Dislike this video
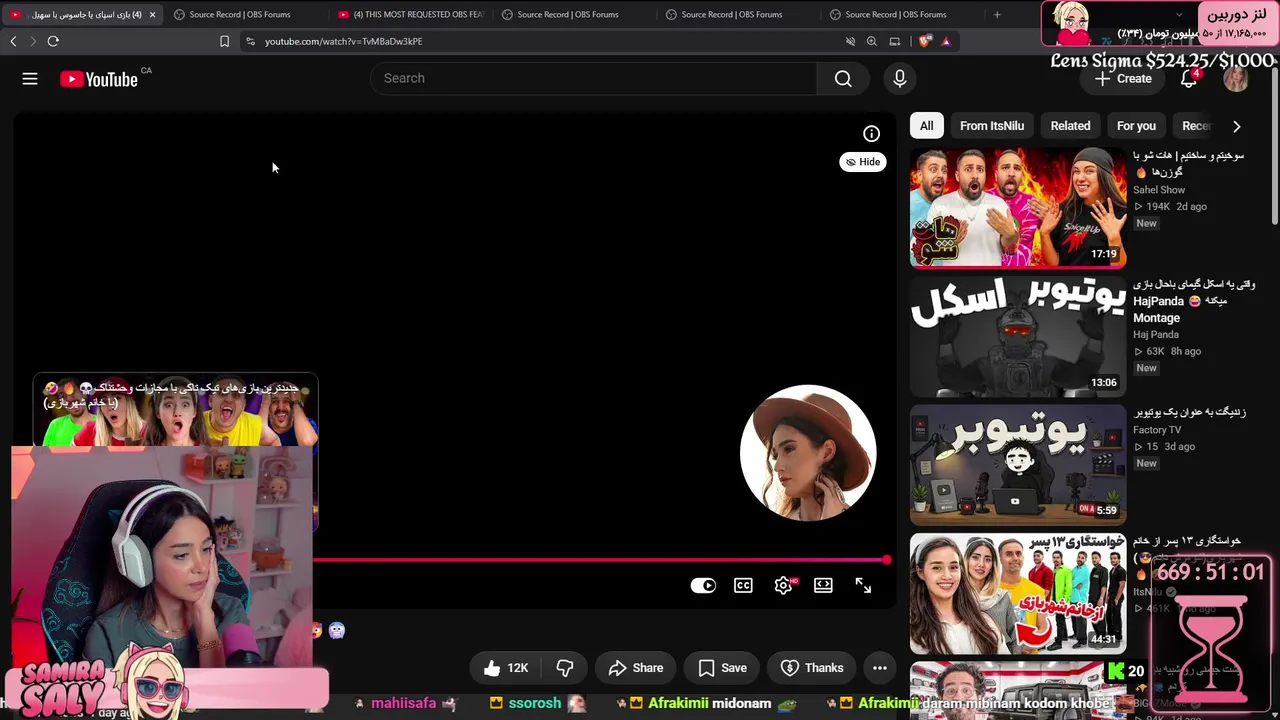This screenshot has height=720, width=1280. (x=565, y=668)
